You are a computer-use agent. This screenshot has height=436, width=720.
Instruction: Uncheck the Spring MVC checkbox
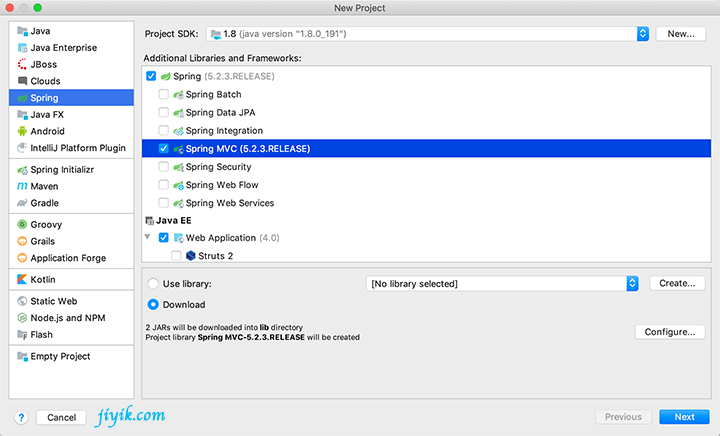(x=163, y=148)
